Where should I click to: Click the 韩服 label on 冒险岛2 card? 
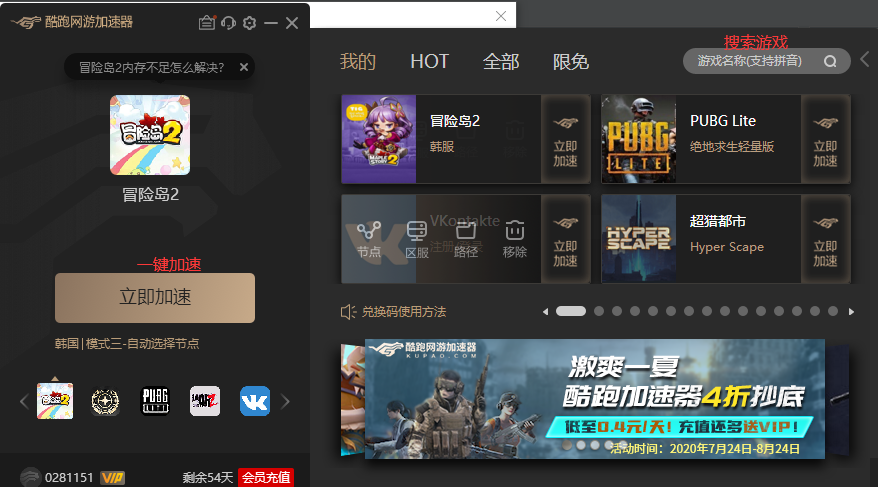442,147
